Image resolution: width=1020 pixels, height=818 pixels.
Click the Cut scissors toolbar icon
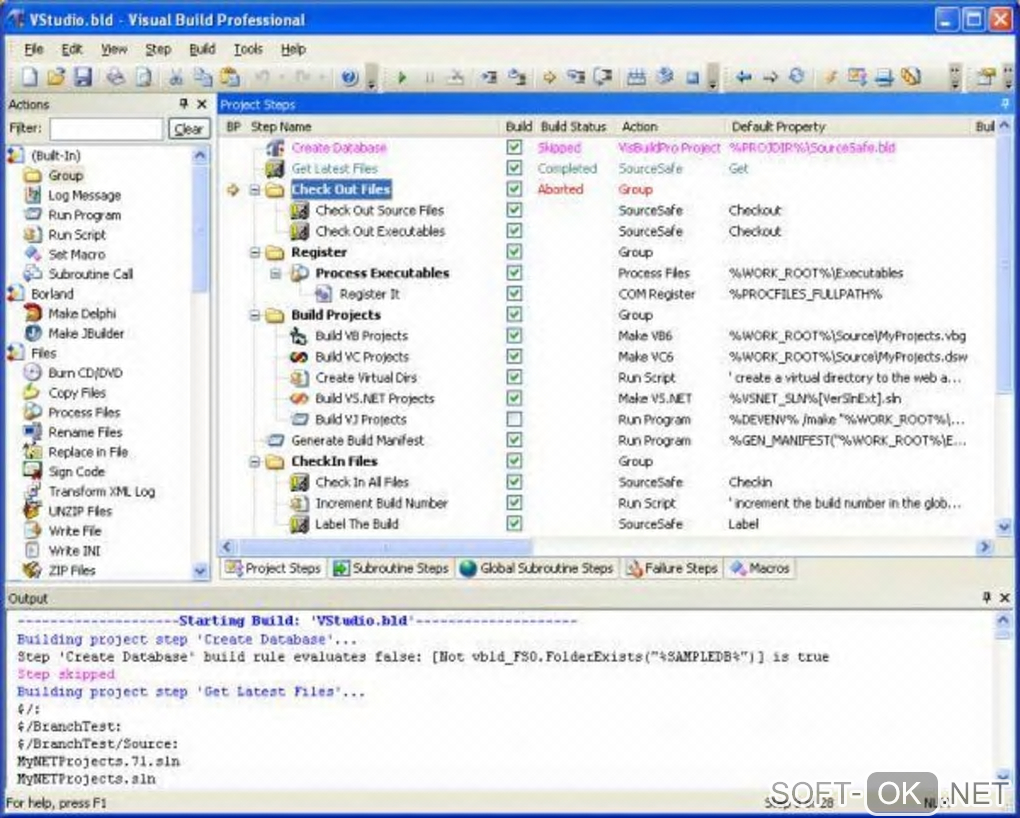176,77
